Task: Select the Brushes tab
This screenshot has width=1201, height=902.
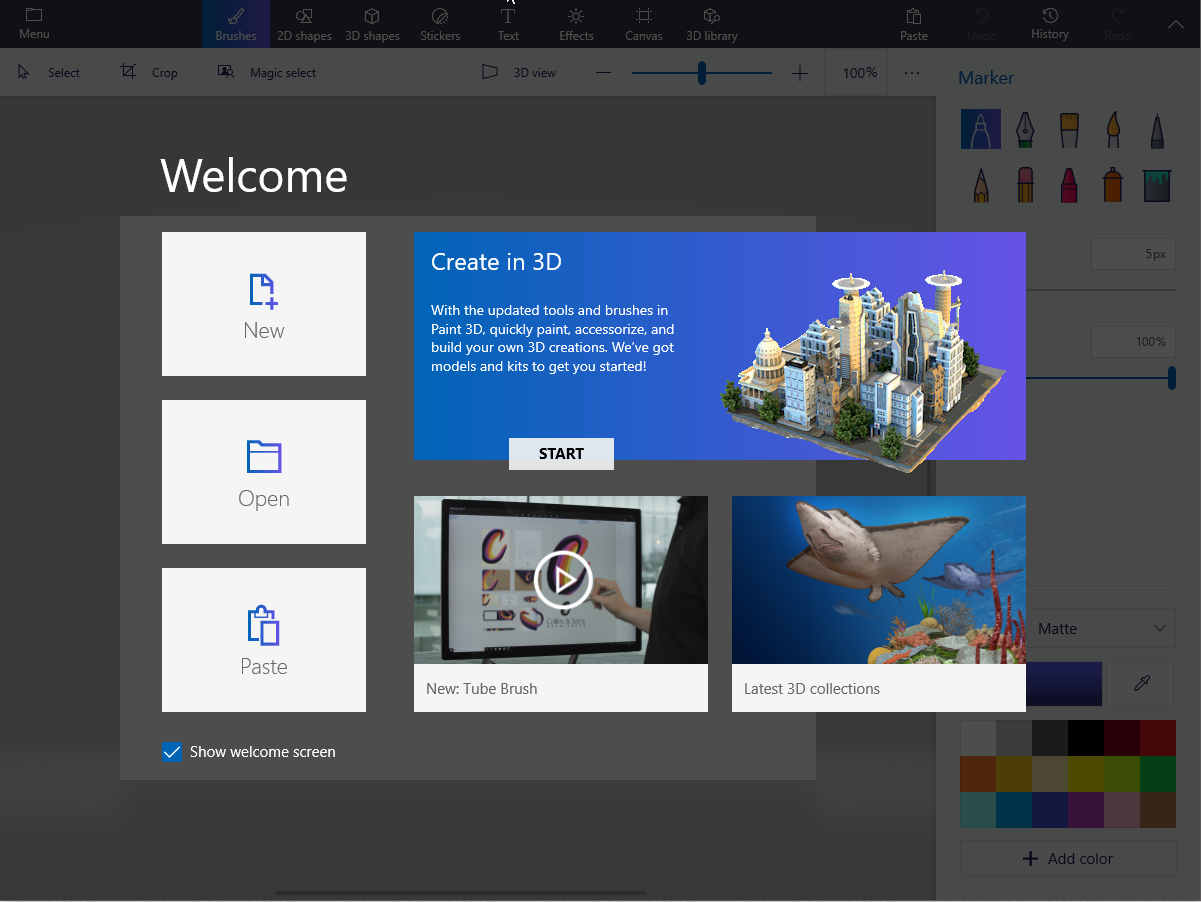Action: point(236,24)
